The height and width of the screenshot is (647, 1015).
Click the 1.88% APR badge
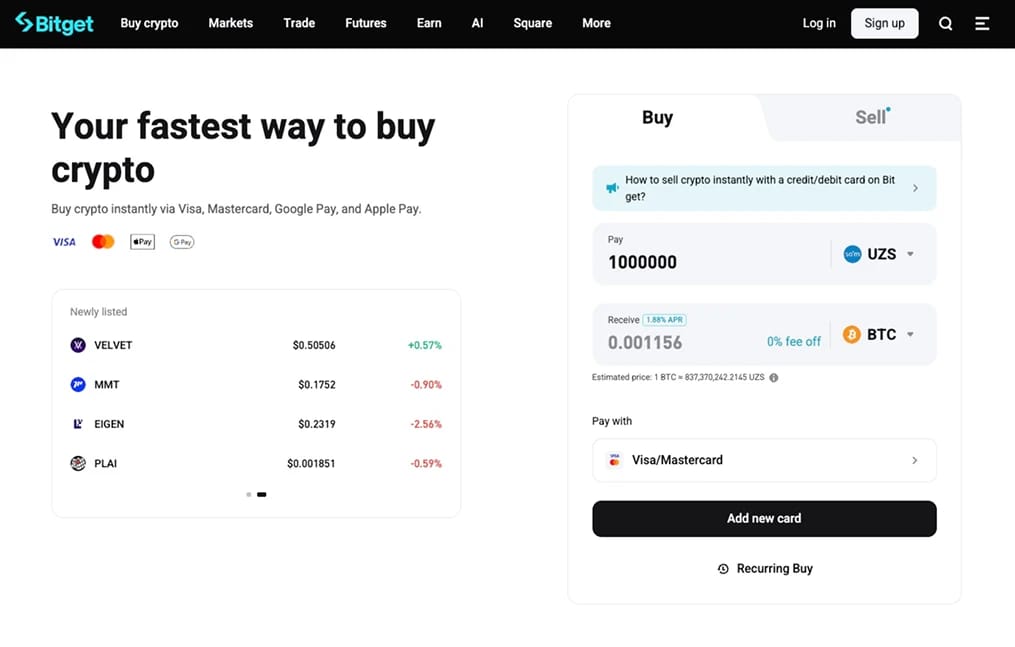pos(664,320)
